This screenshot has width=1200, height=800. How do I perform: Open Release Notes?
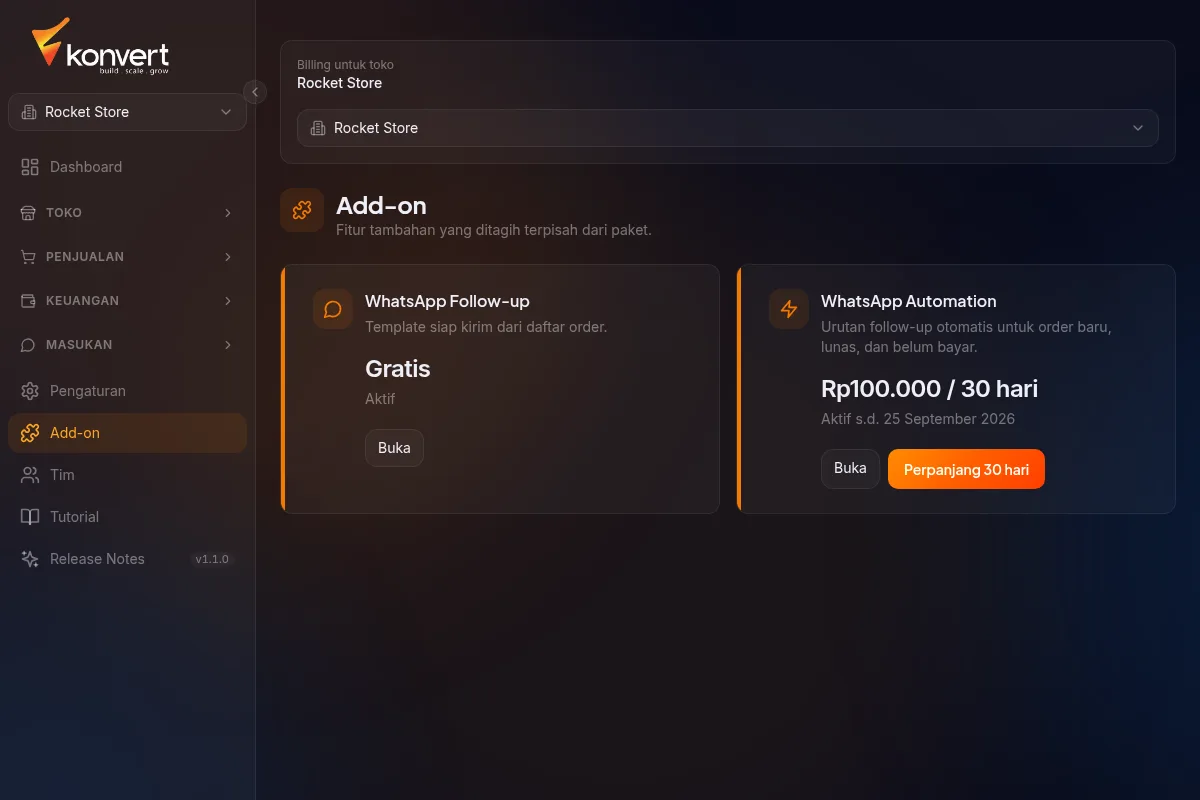(x=127, y=559)
